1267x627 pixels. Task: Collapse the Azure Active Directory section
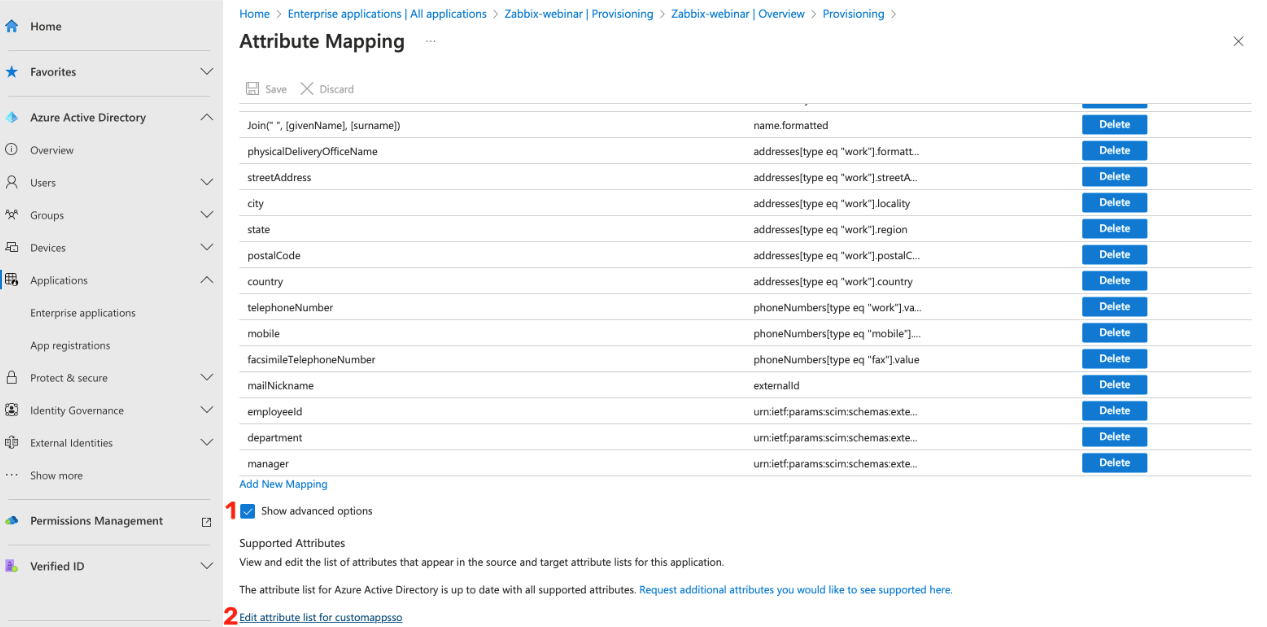point(206,117)
